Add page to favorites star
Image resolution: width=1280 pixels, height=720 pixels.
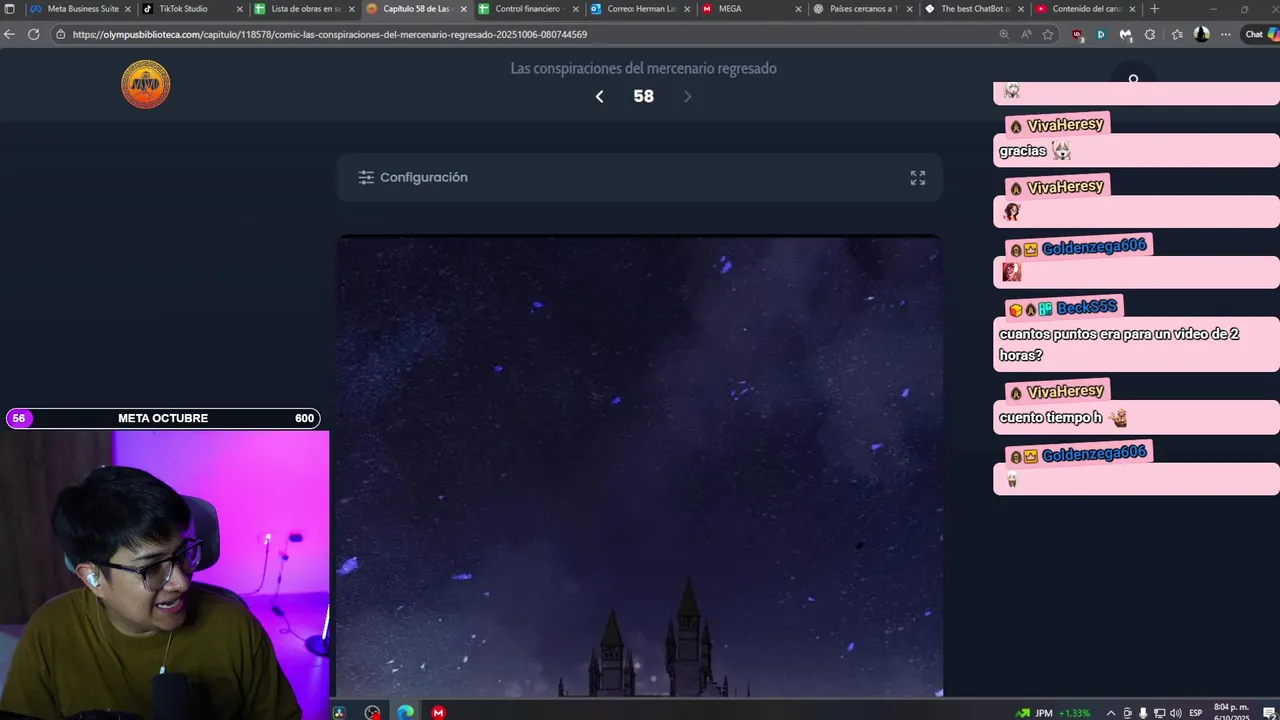pos(1048,34)
